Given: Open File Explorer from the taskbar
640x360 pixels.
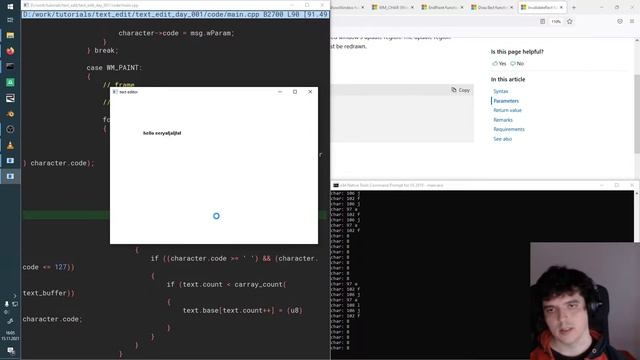Looking at the screenshot, I should (10, 36).
